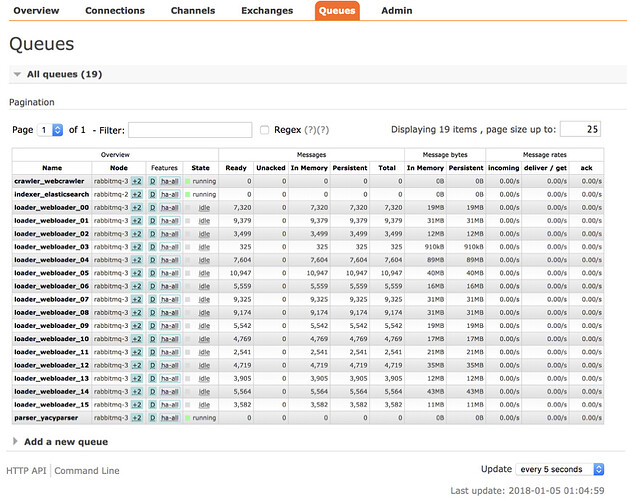
Task: Click the green running state icon for crawler_webcrawler
Action: click(x=188, y=181)
